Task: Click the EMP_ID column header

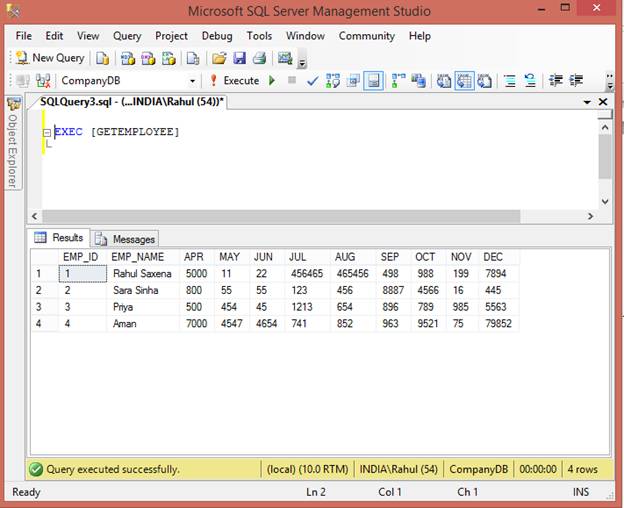Action: 83,257
